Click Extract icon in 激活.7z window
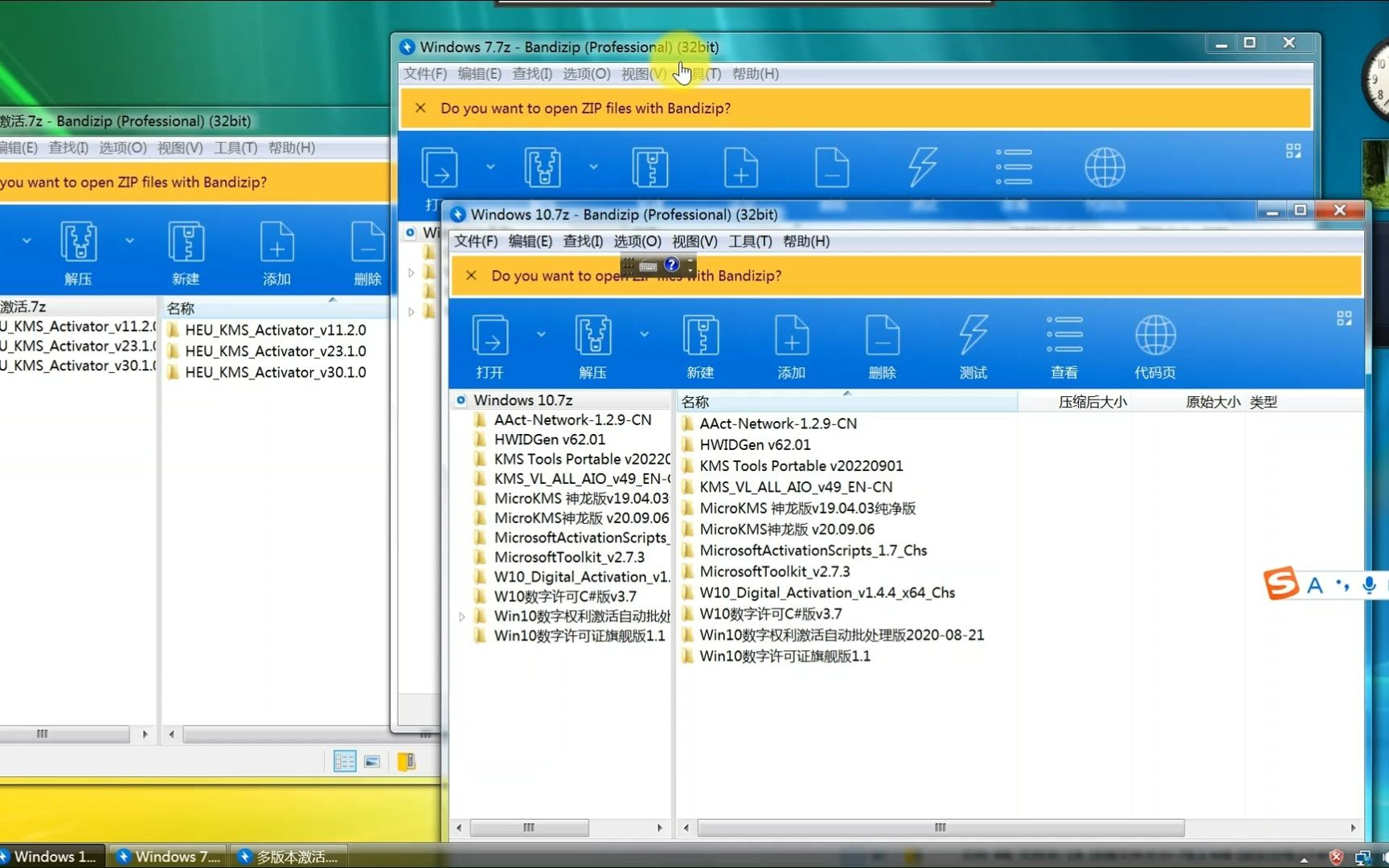Screen dimensions: 1389x868 pos(79,242)
